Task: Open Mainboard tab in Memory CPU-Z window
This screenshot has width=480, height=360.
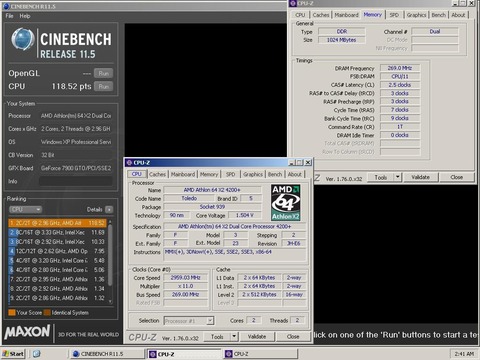Action: (346, 15)
